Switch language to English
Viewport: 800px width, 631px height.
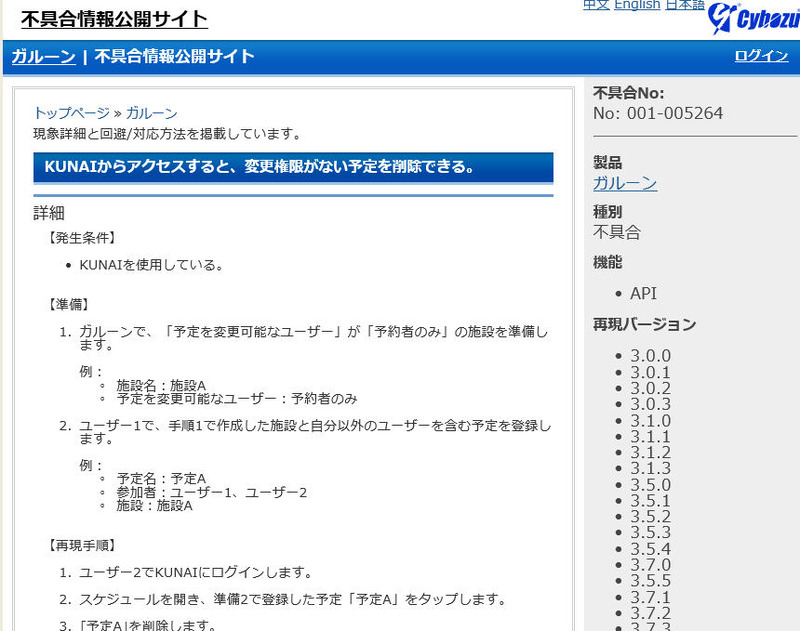tap(637, 5)
